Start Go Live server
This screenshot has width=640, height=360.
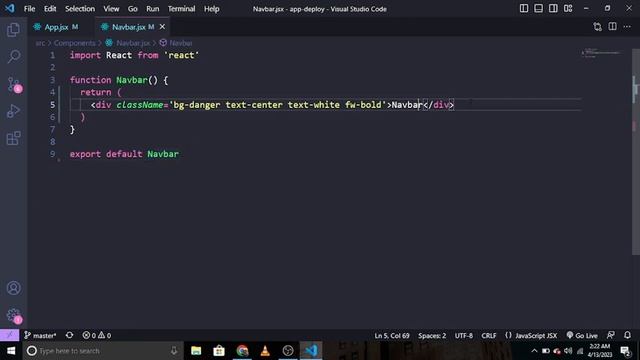click(x=582, y=336)
